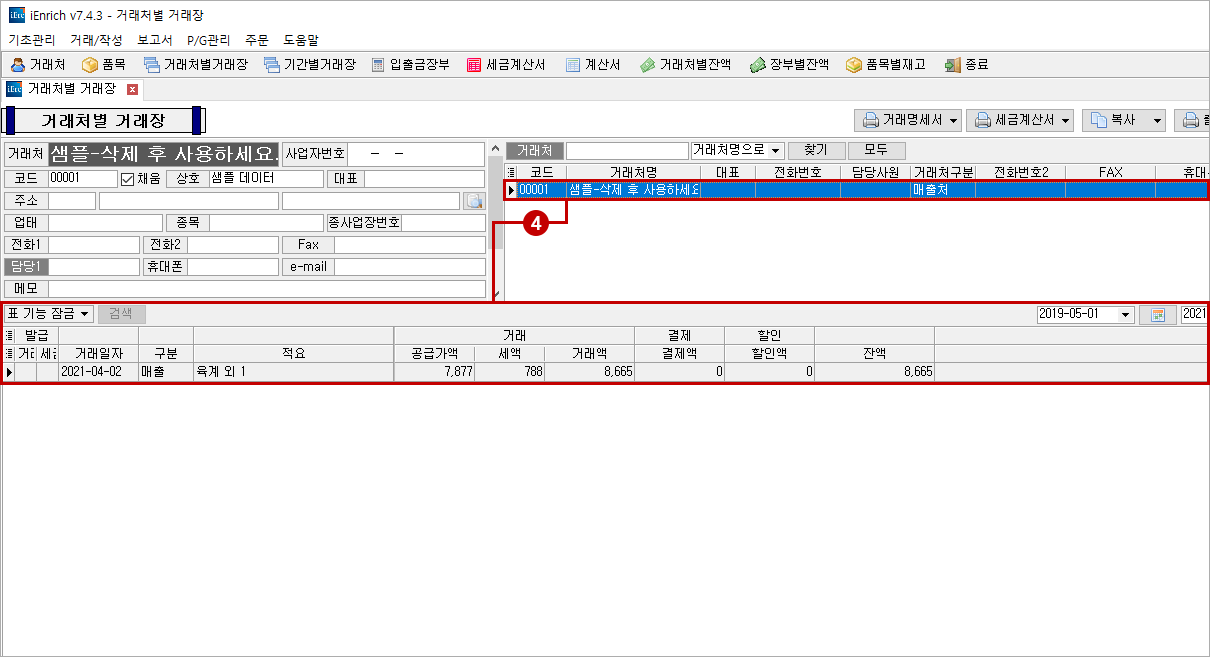Select the 거래처별 거래장 document tab
This screenshot has height=657, width=1210.
[71, 89]
